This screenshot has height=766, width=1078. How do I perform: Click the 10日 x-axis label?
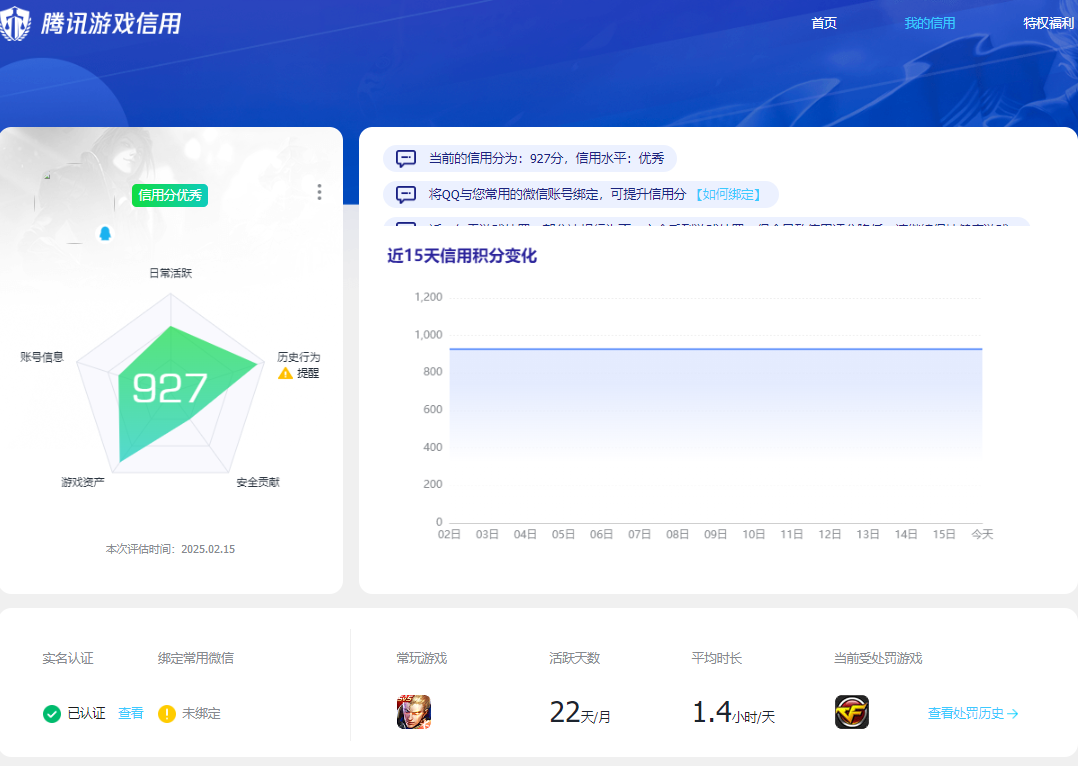tap(754, 534)
